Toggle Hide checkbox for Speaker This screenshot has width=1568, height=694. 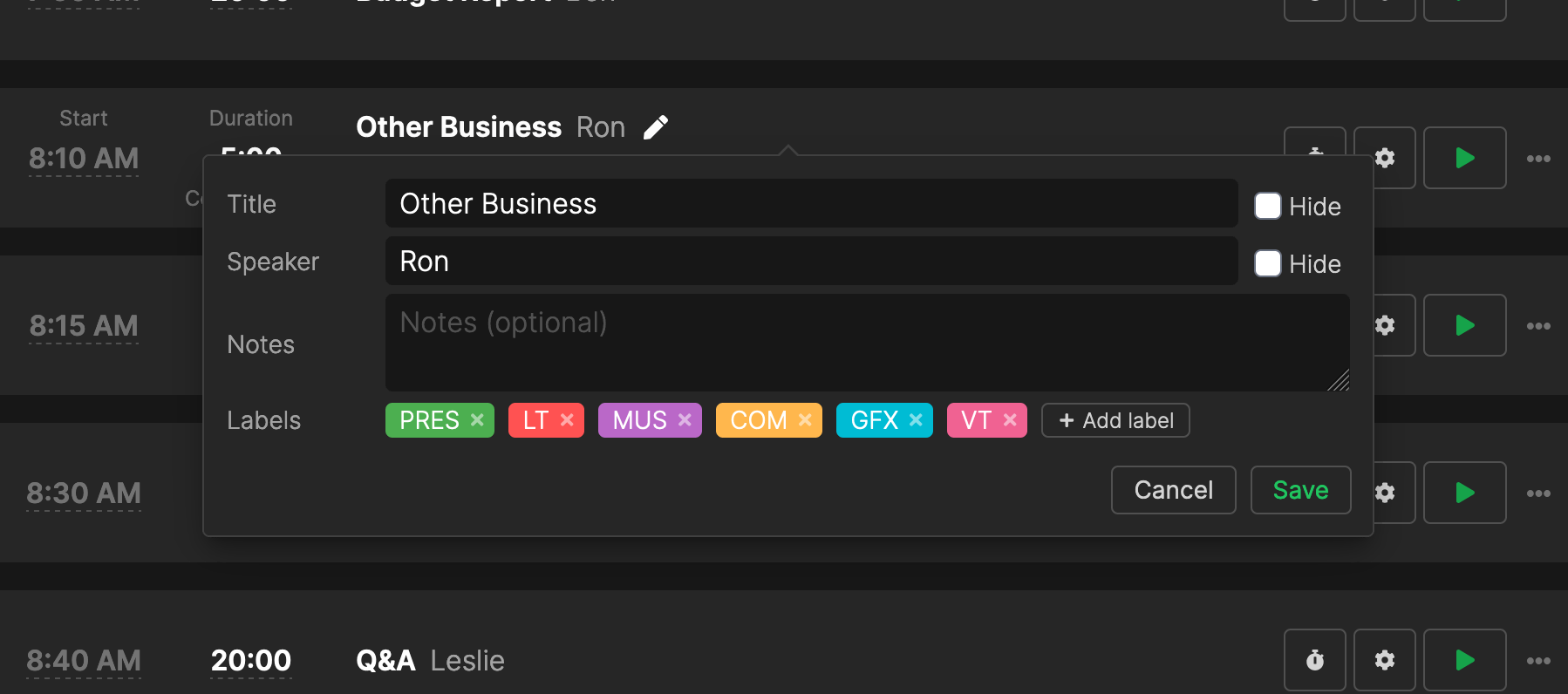click(x=1267, y=263)
